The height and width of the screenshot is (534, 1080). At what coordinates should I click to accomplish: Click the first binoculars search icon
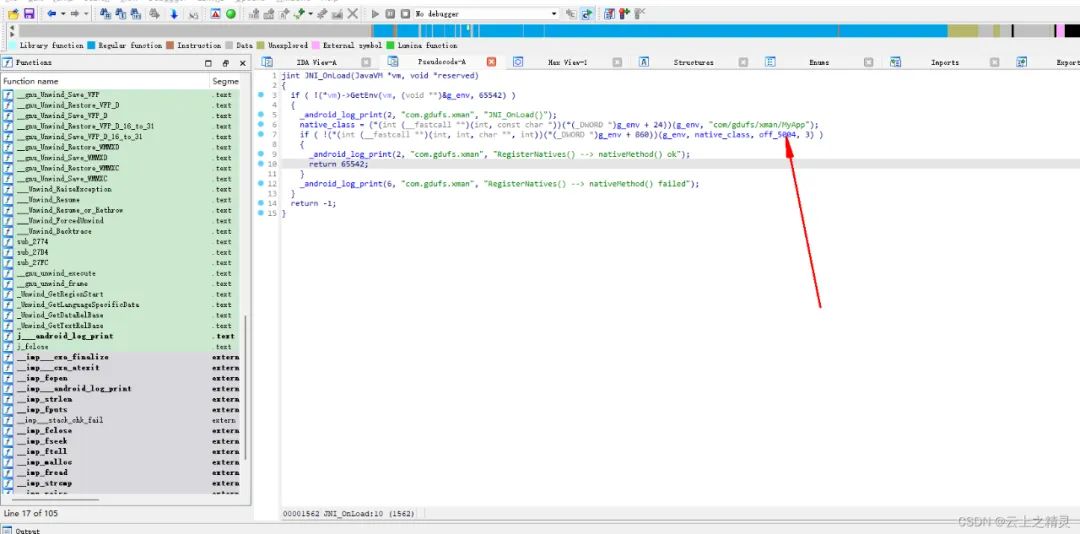(105, 14)
